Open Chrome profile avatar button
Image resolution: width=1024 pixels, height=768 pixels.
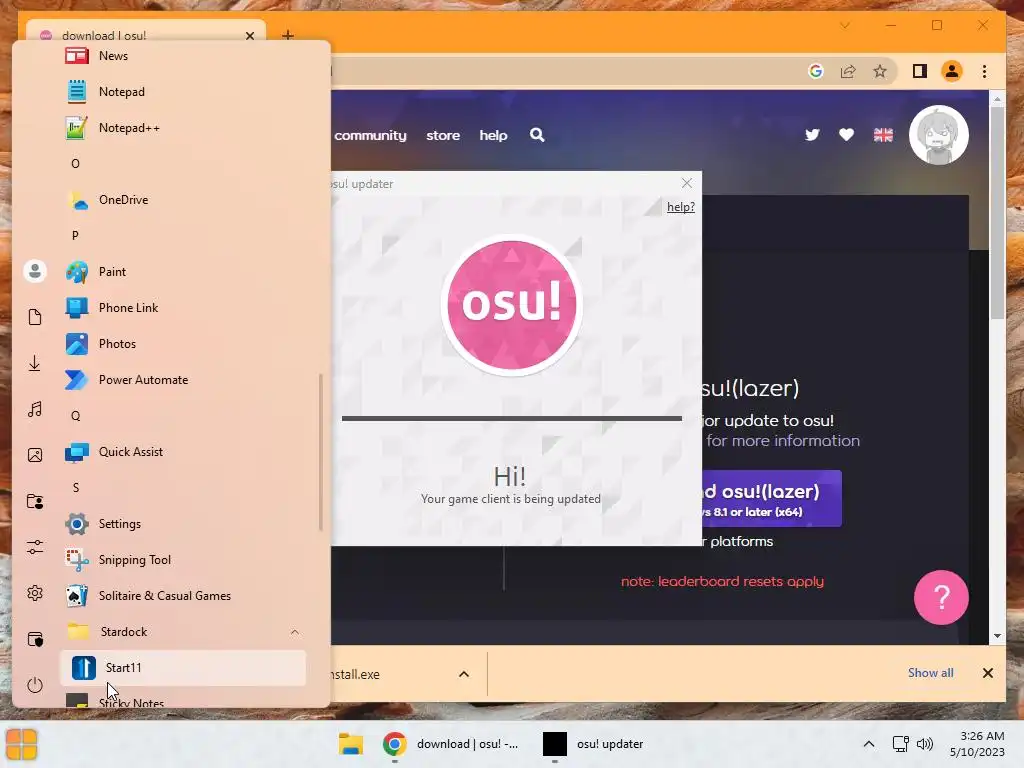click(x=952, y=71)
